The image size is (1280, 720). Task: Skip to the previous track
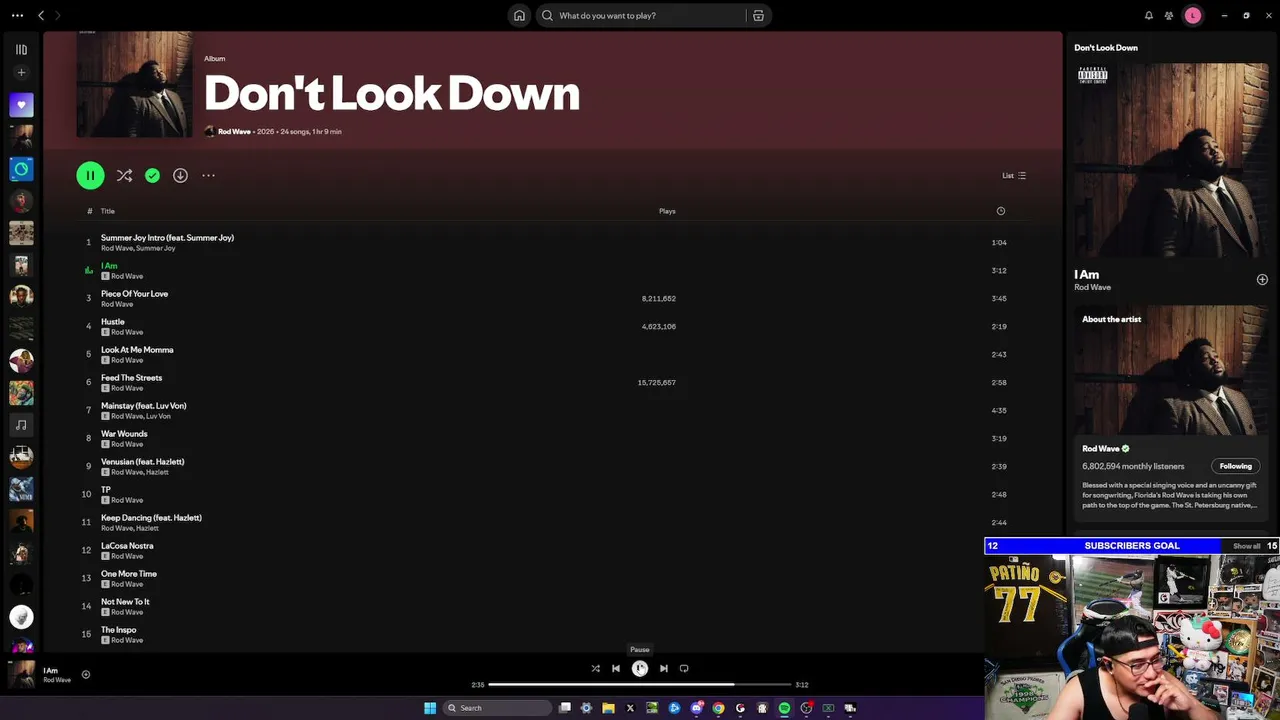point(616,668)
